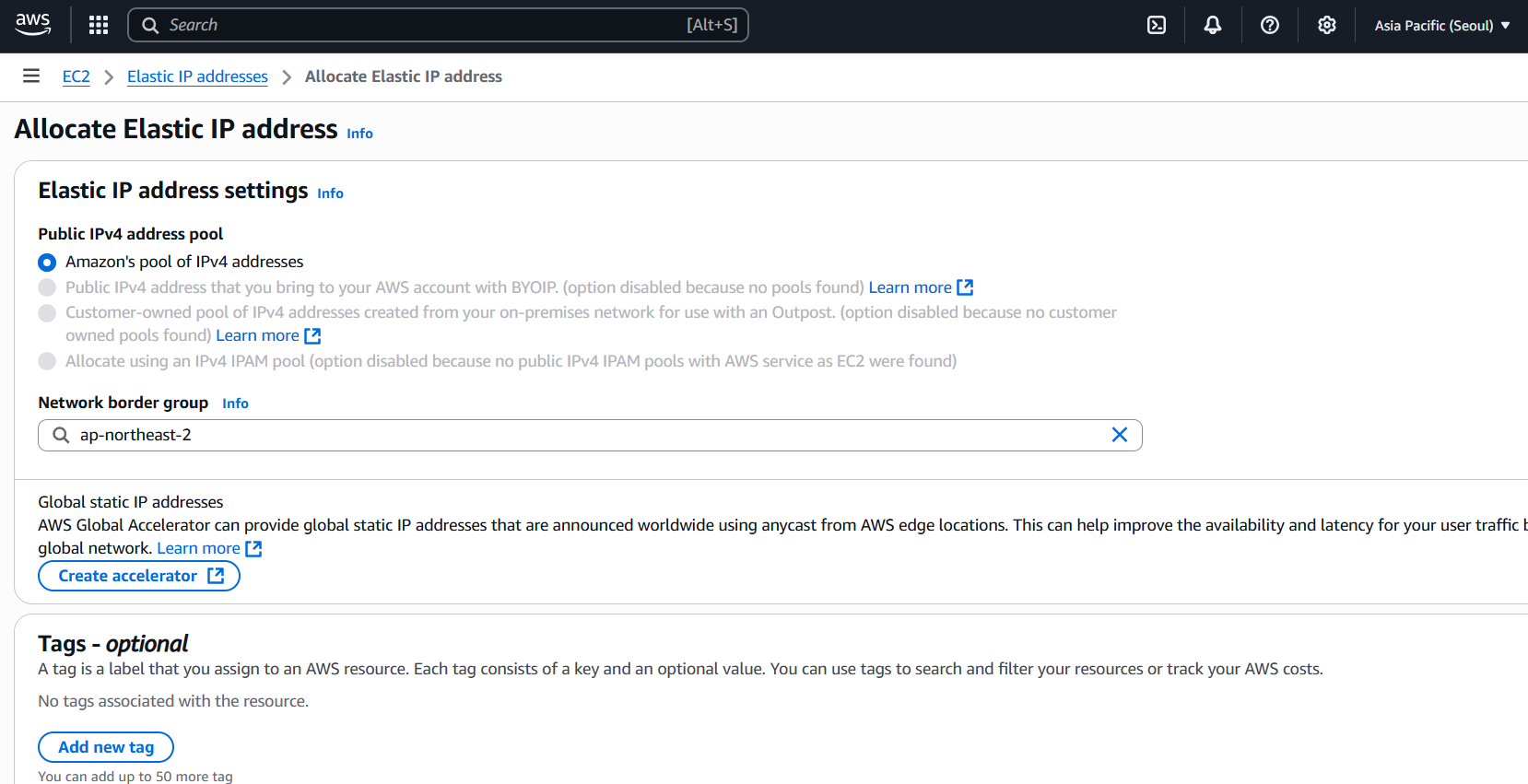Click the Public IPv4 address pool label
Image resolution: width=1528 pixels, height=784 pixels.
point(130,234)
